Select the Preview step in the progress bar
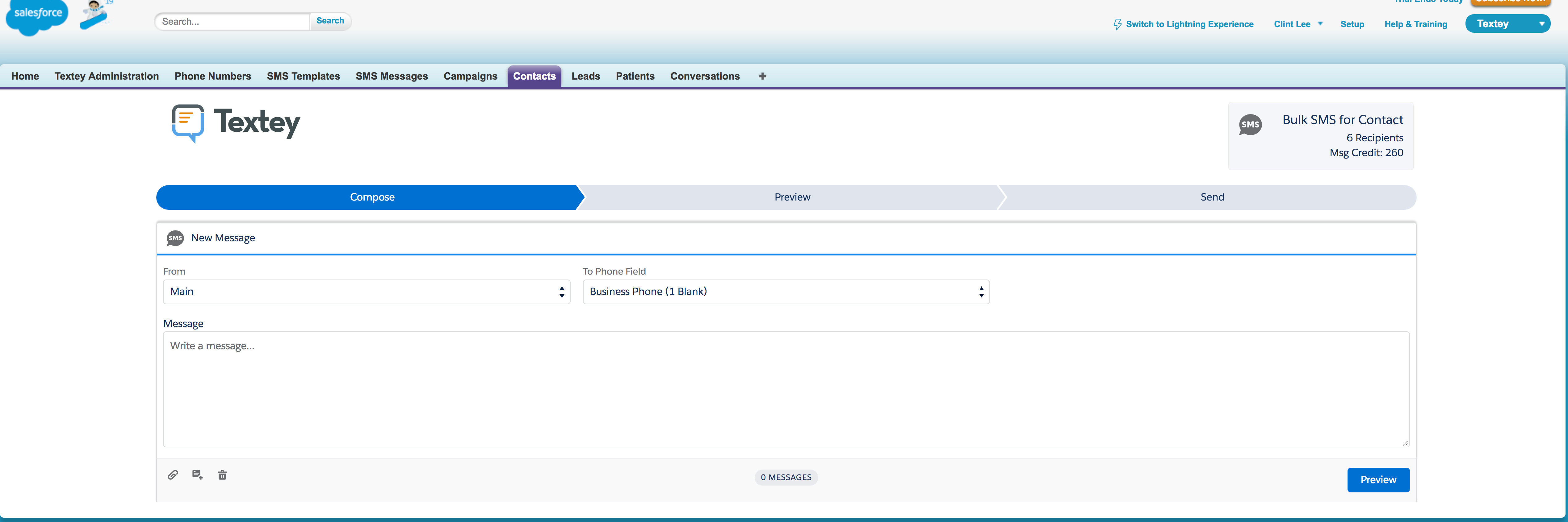 [x=792, y=197]
